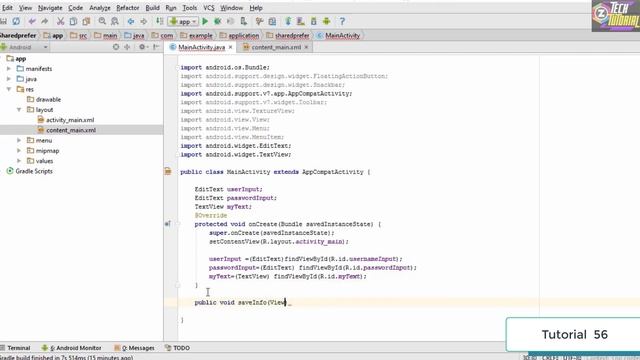Open Project panel settings gear
Viewport: 640px width, 360px height.
click(142, 47)
